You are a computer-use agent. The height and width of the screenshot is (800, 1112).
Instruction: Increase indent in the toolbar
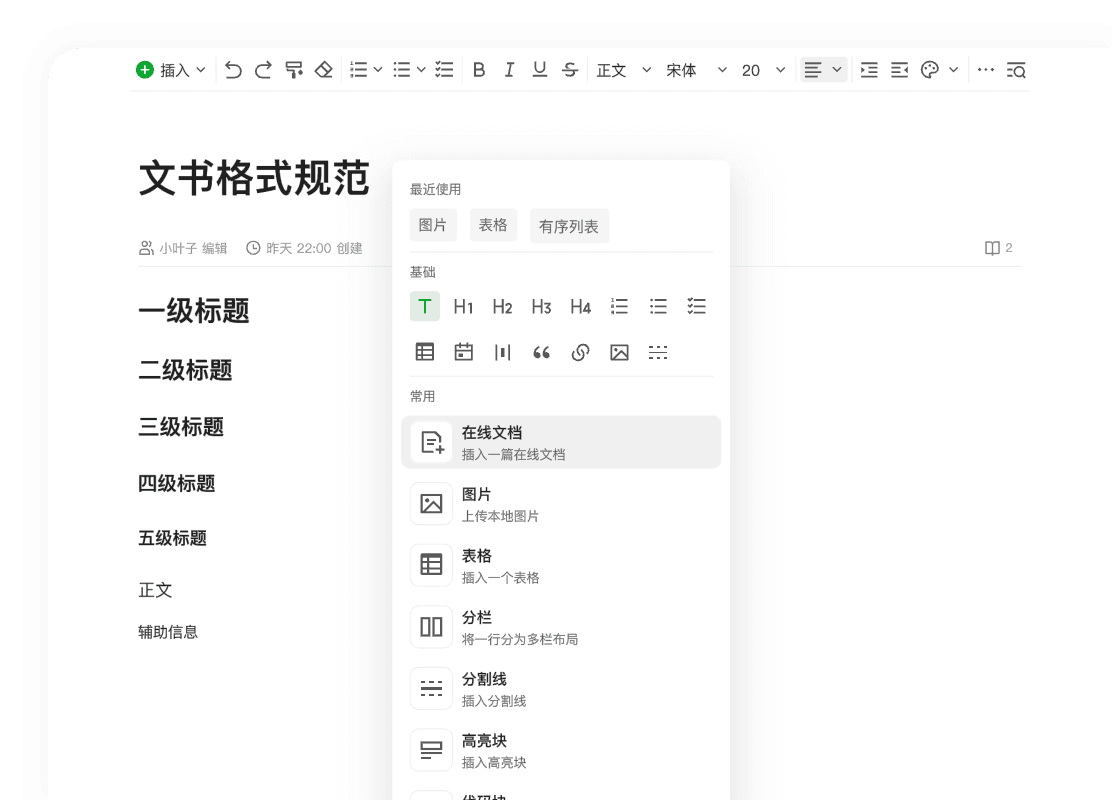click(x=869, y=70)
